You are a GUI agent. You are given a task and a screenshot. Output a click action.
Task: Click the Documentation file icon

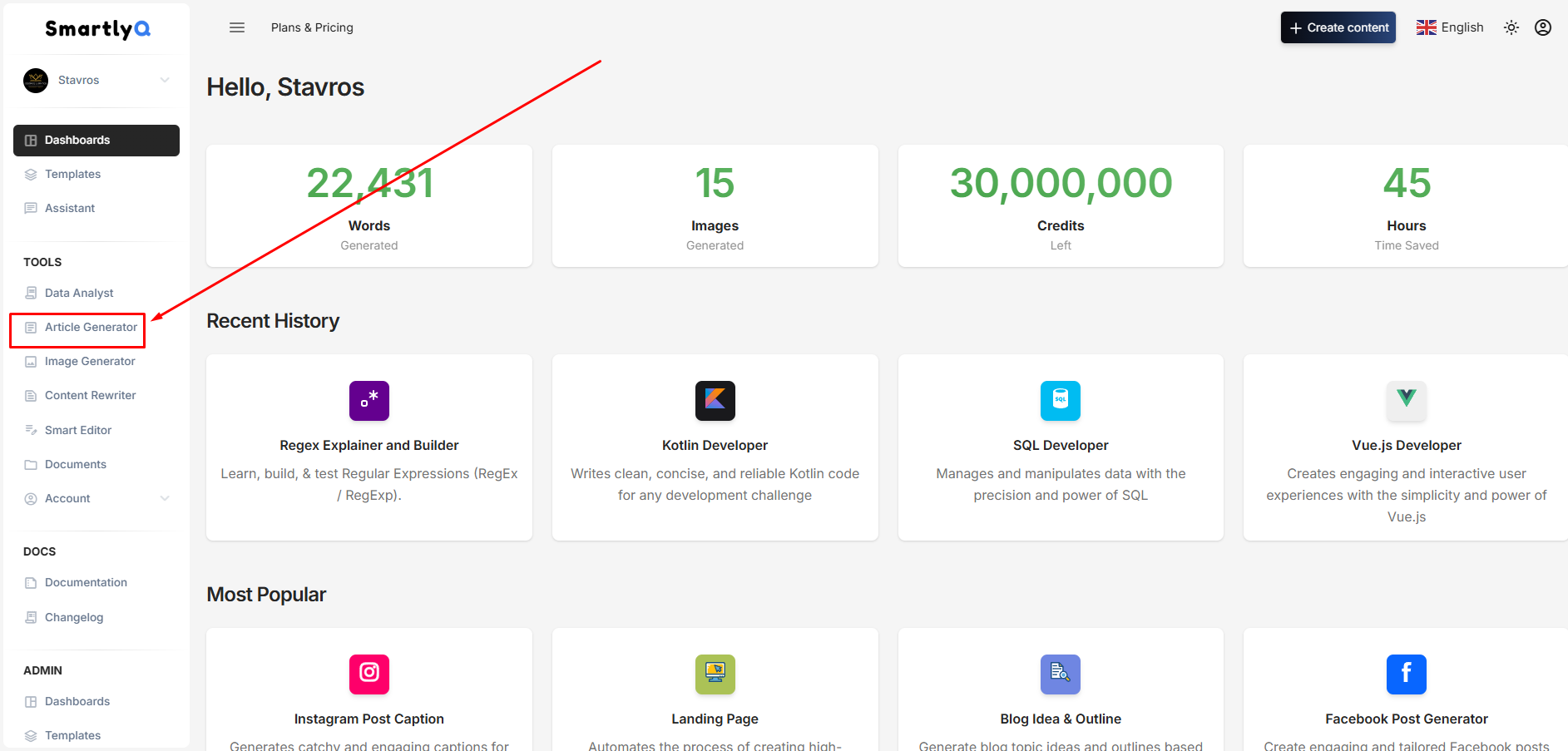tap(31, 583)
